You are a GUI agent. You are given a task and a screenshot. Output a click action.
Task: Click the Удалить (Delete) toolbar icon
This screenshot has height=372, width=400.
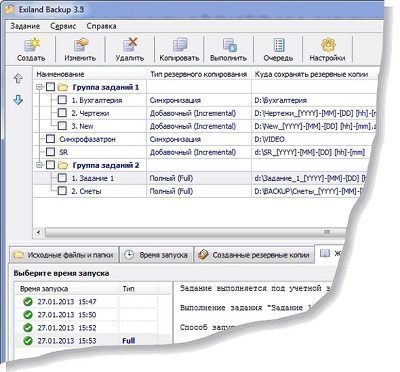click(x=130, y=45)
